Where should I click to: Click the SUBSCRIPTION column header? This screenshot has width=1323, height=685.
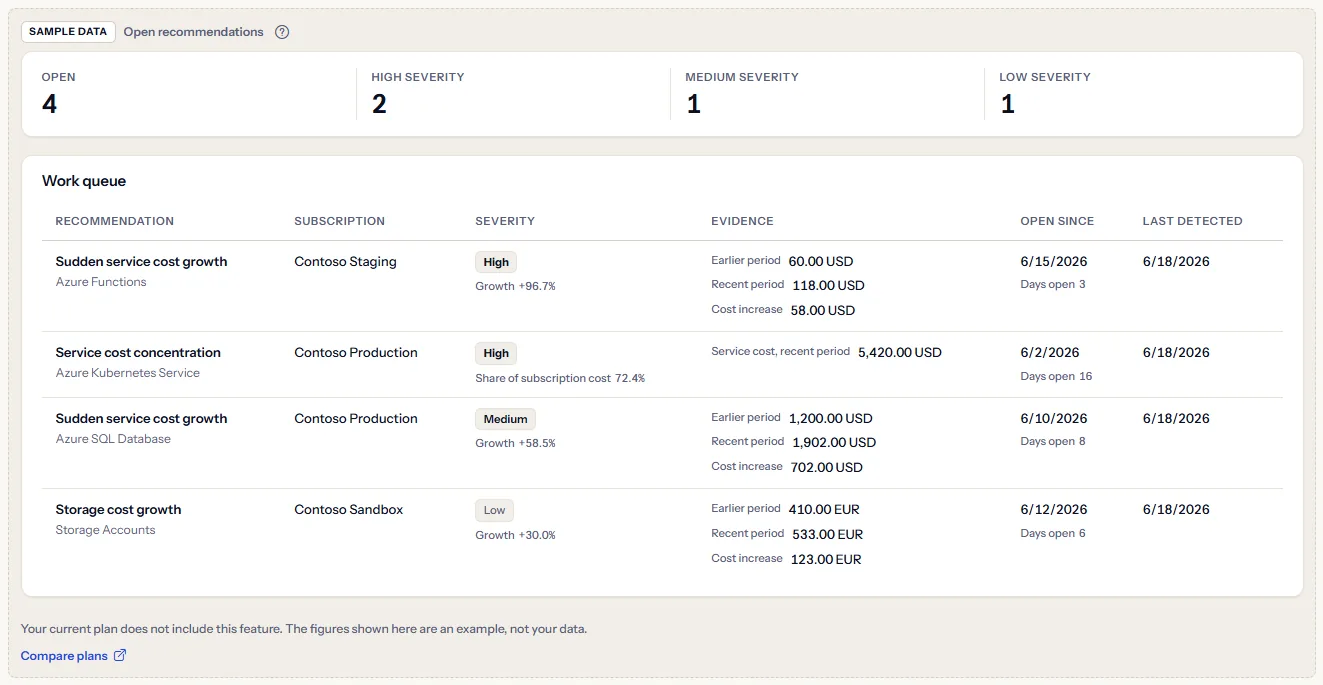[340, 221]
